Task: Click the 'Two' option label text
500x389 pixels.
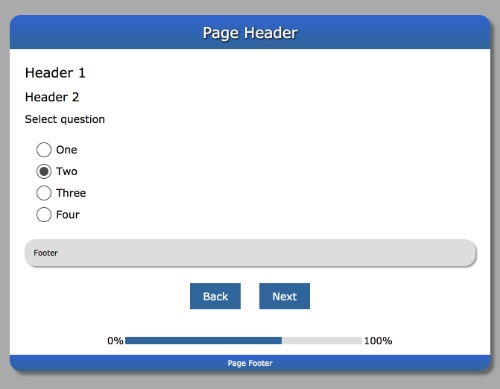Action: pyautogui.click(x=67, y=171)
